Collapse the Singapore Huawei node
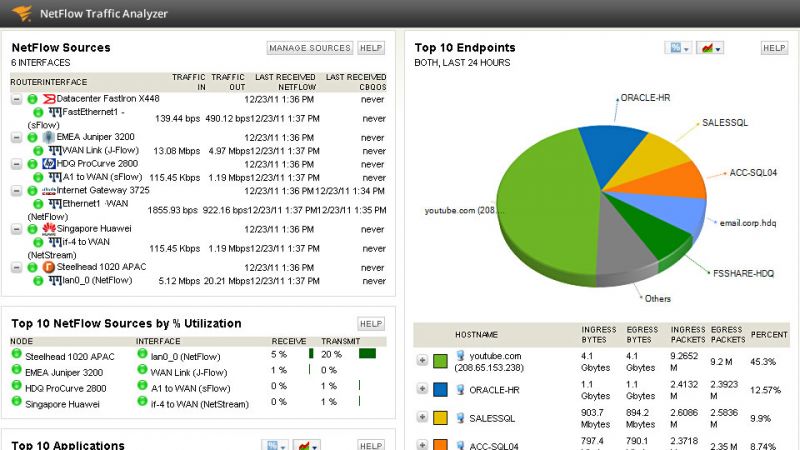800x450 pixels. click(17, 229)
